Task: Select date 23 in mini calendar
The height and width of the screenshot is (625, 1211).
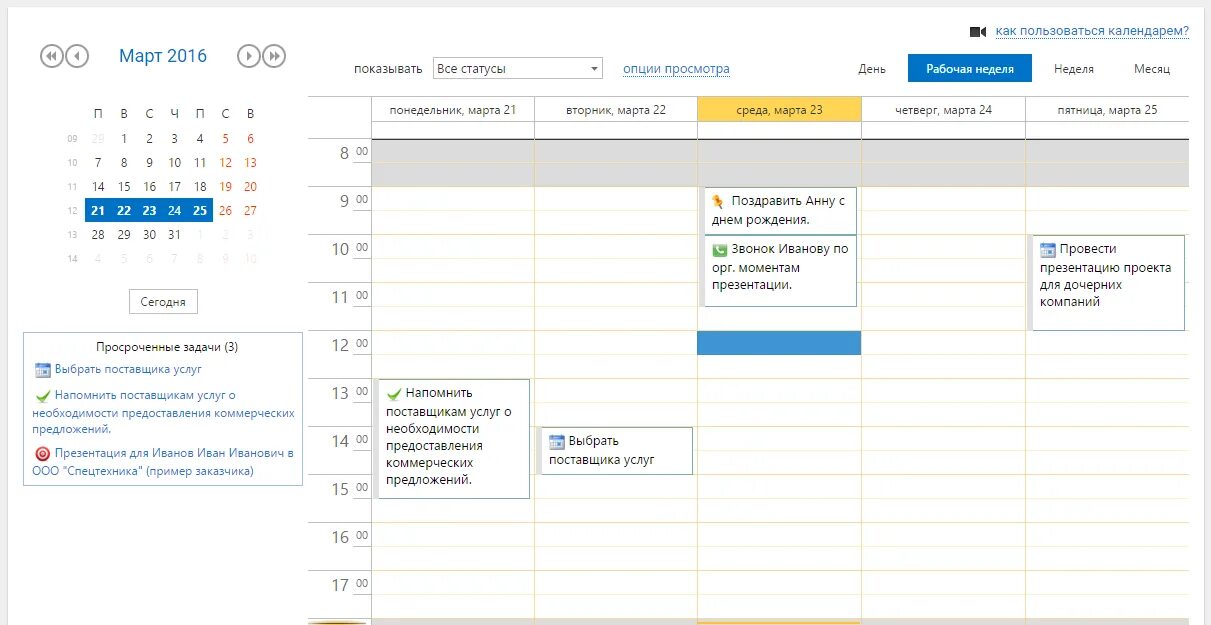Action: [x=149, y=210]
